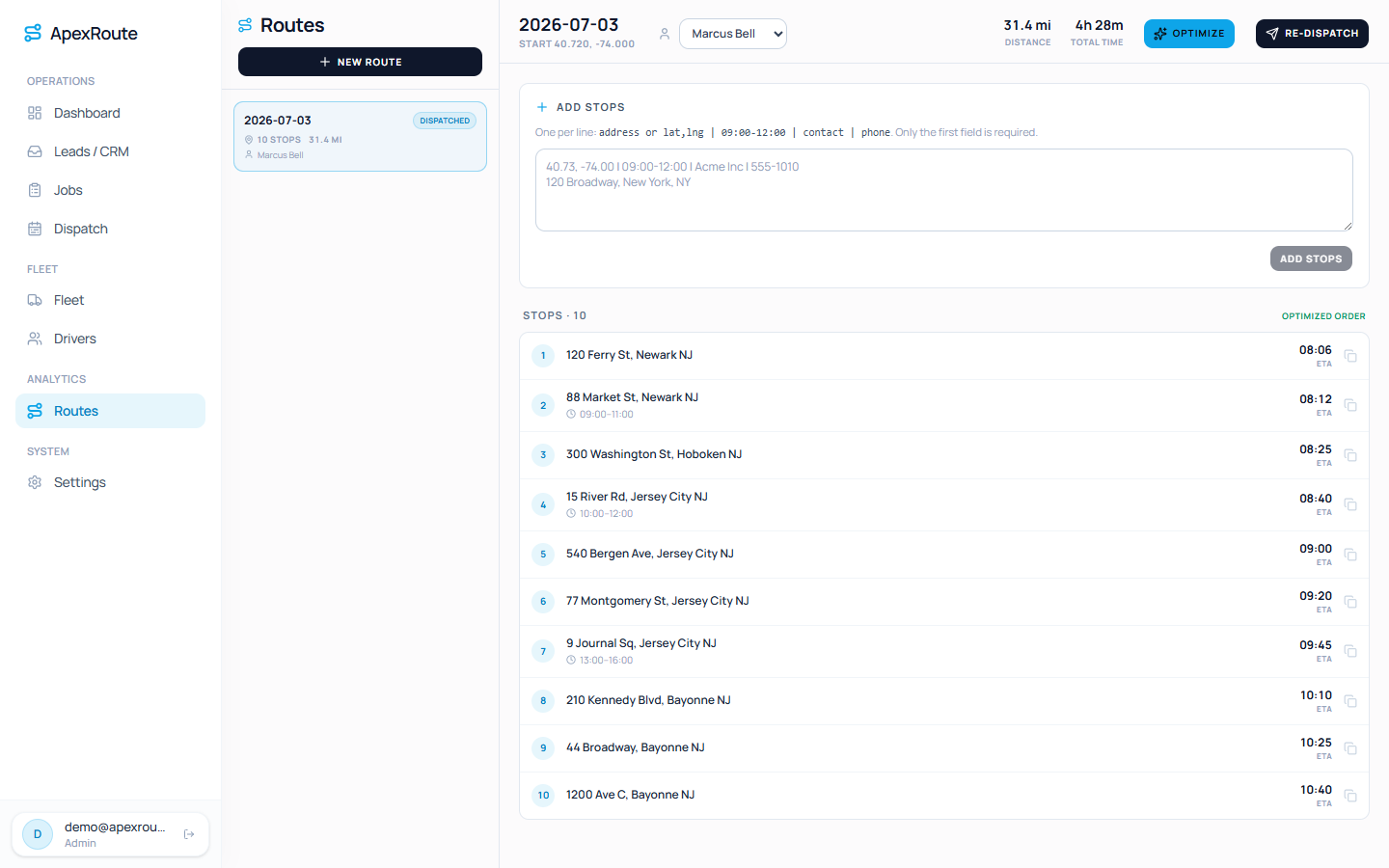Copy address for 88 Market St stop
The height and width of the screenshot is (868, 1389).
click(1350, 405)
